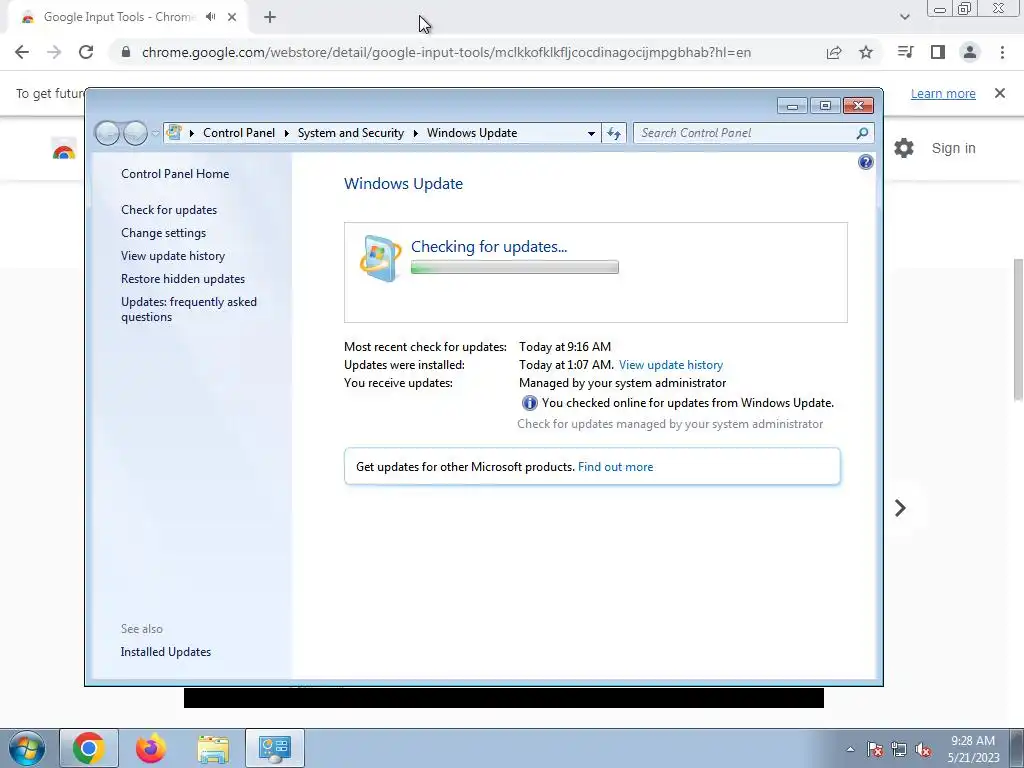Screen dimensions: 1024x768
Task: Dismiss the Chrome notification bar
Action: [1000, 93]
